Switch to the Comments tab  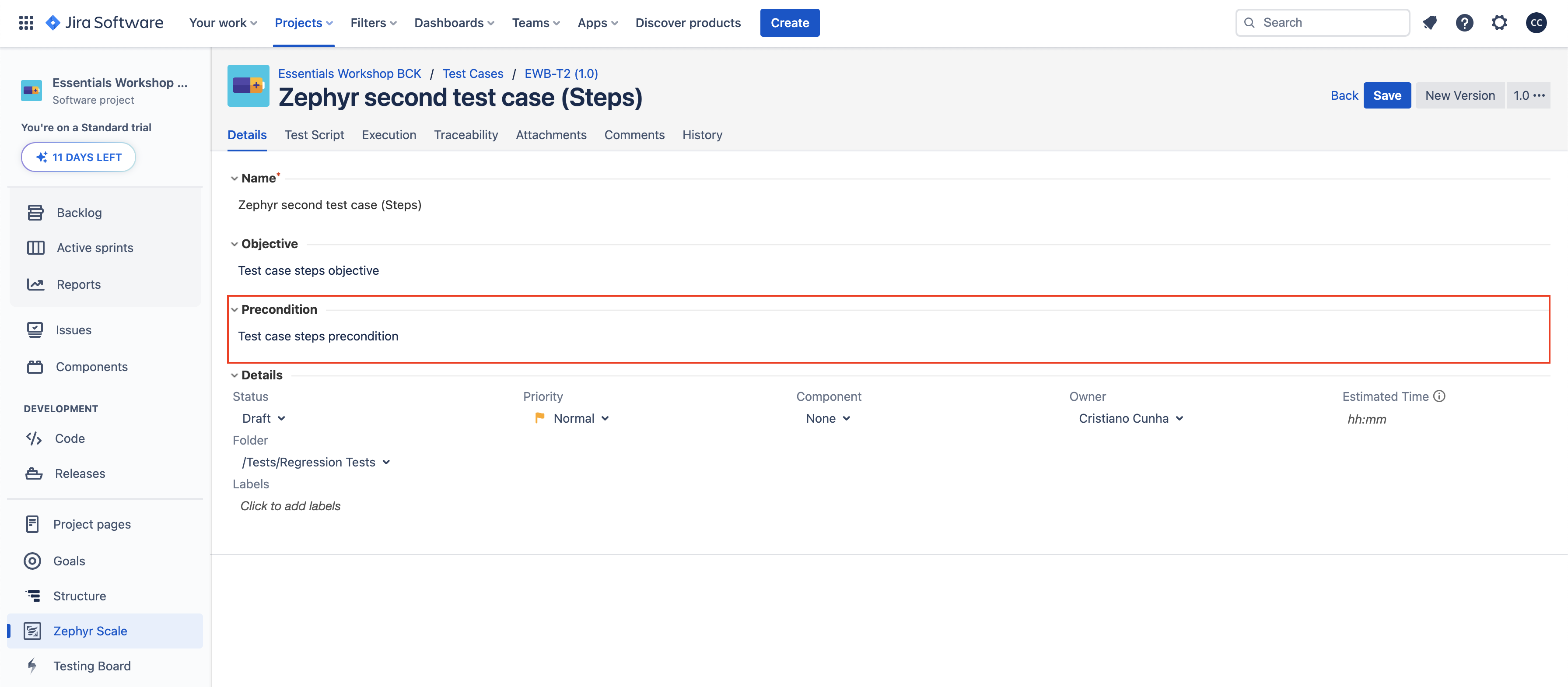[634, 135]
